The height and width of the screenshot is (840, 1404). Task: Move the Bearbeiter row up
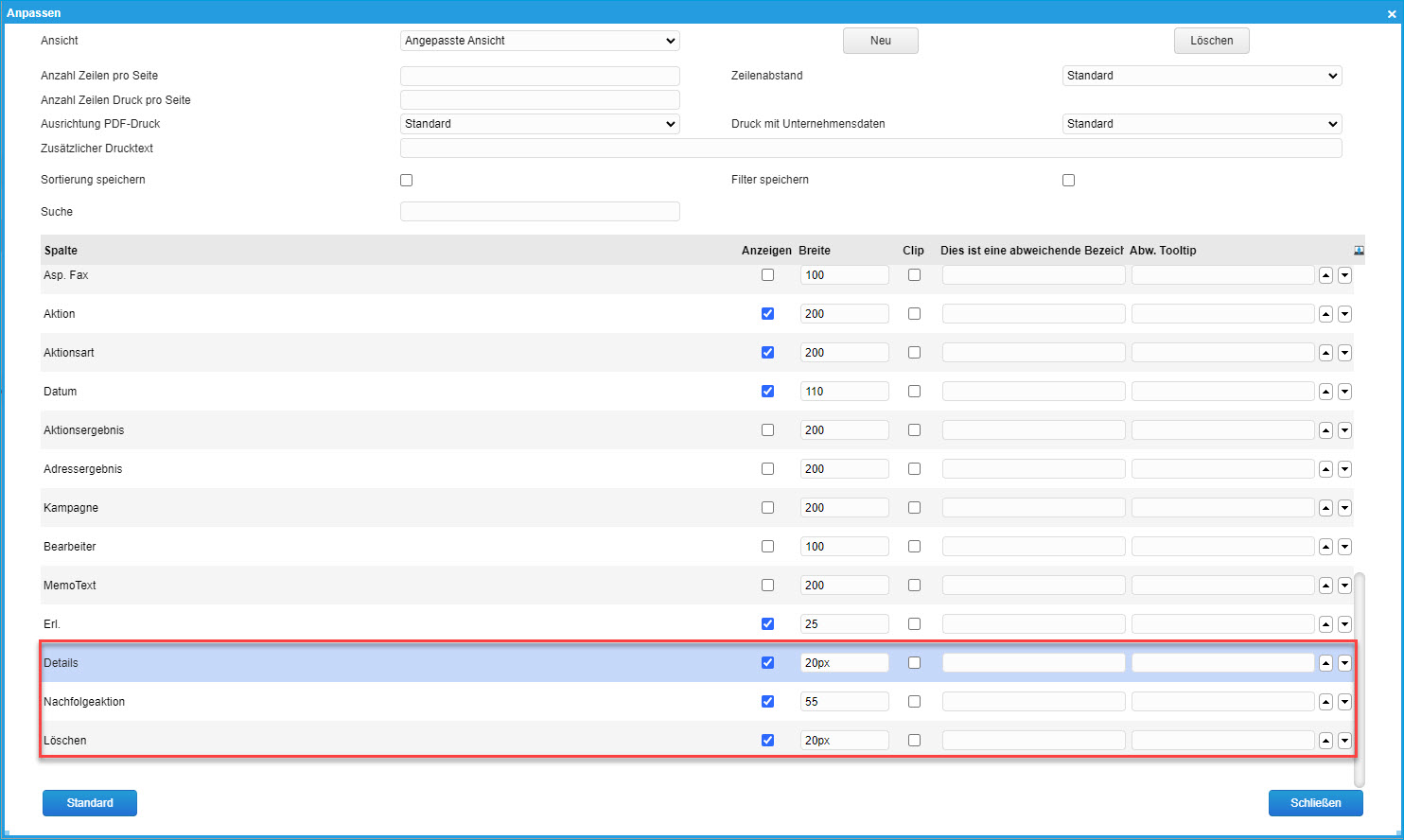tap(1325, 547)
